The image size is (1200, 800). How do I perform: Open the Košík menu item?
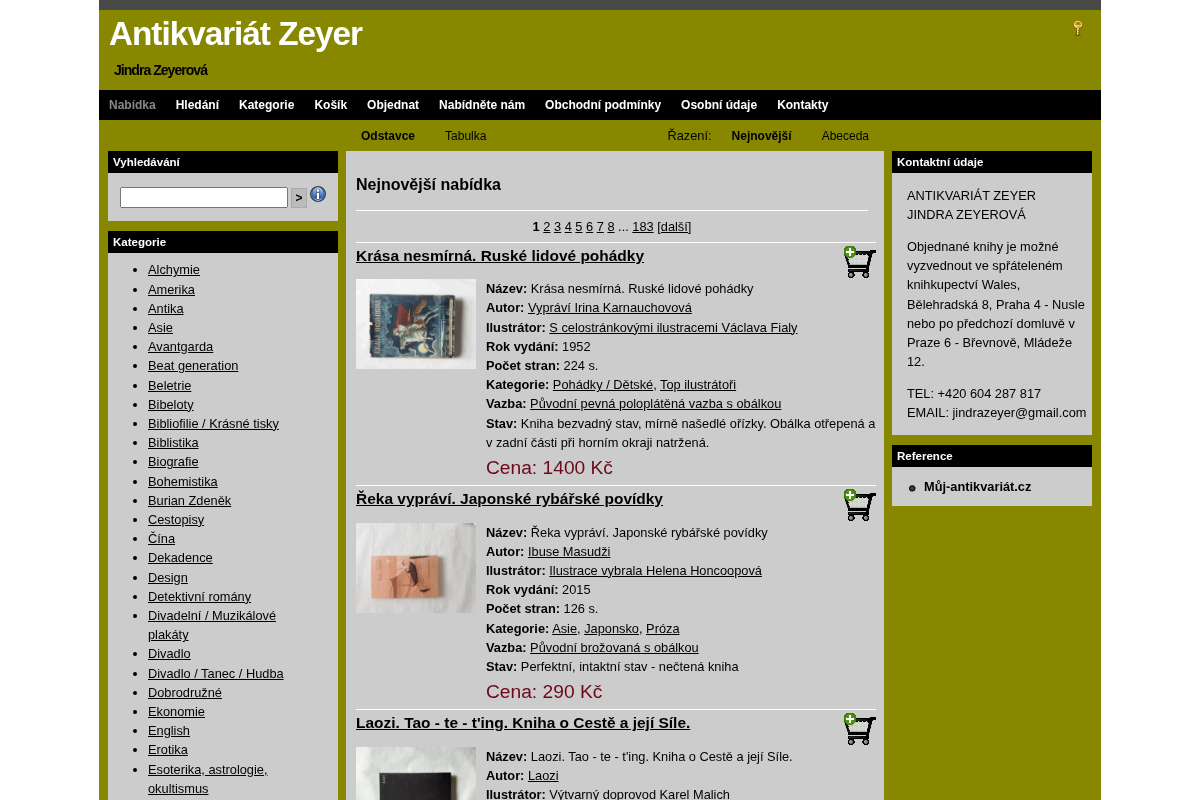330,105
